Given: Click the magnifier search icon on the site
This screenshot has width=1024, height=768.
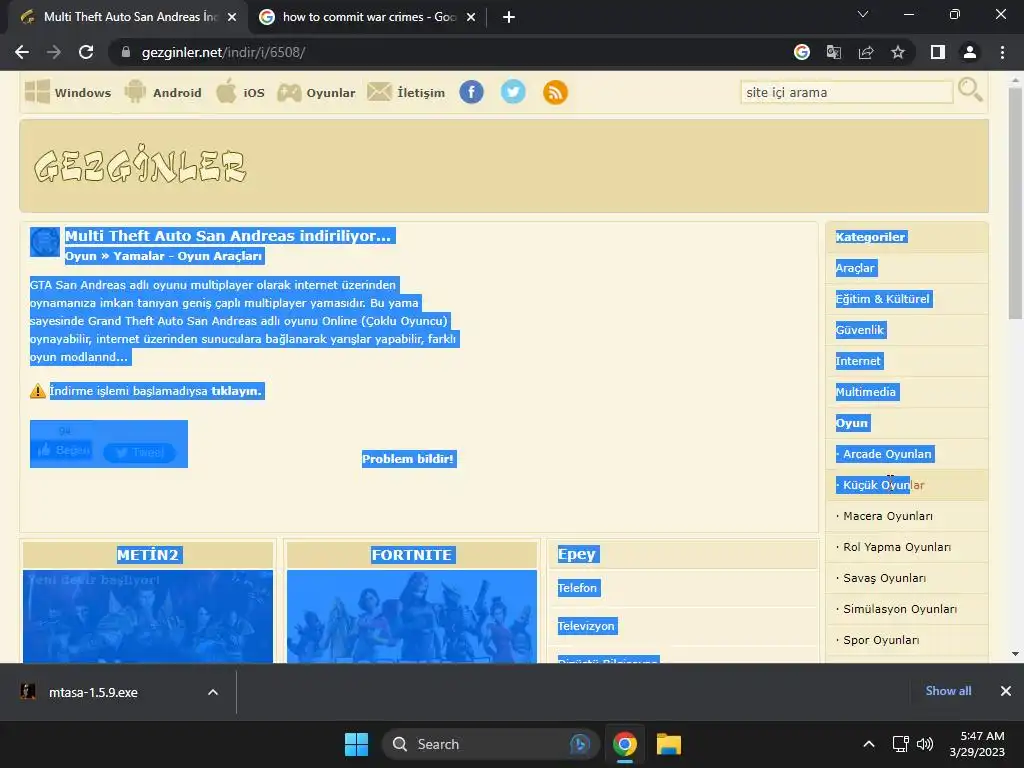Looking at the screenshot, I should point(970,90).
